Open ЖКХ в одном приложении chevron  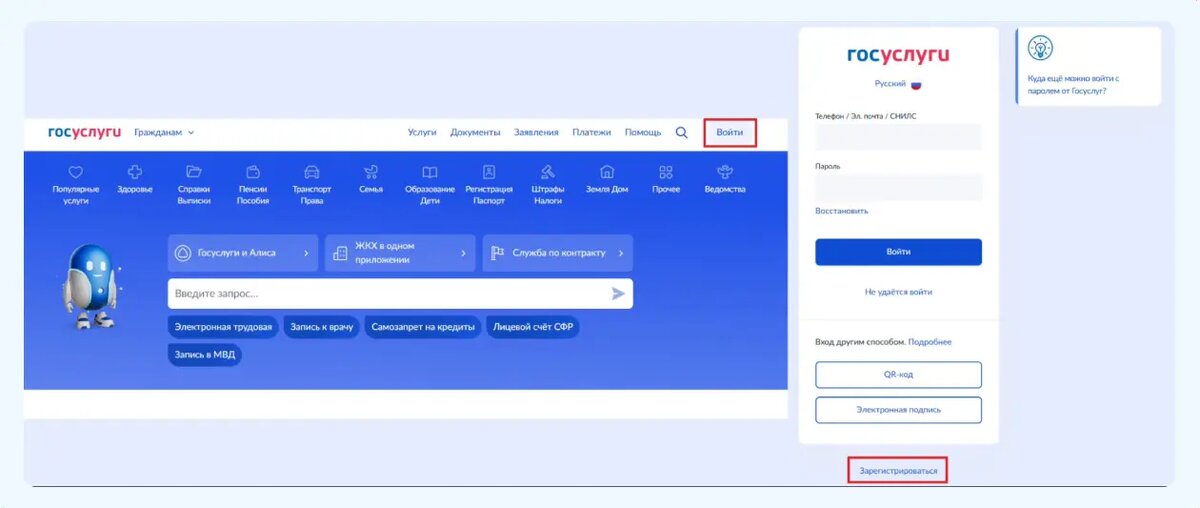click(463, 253)
